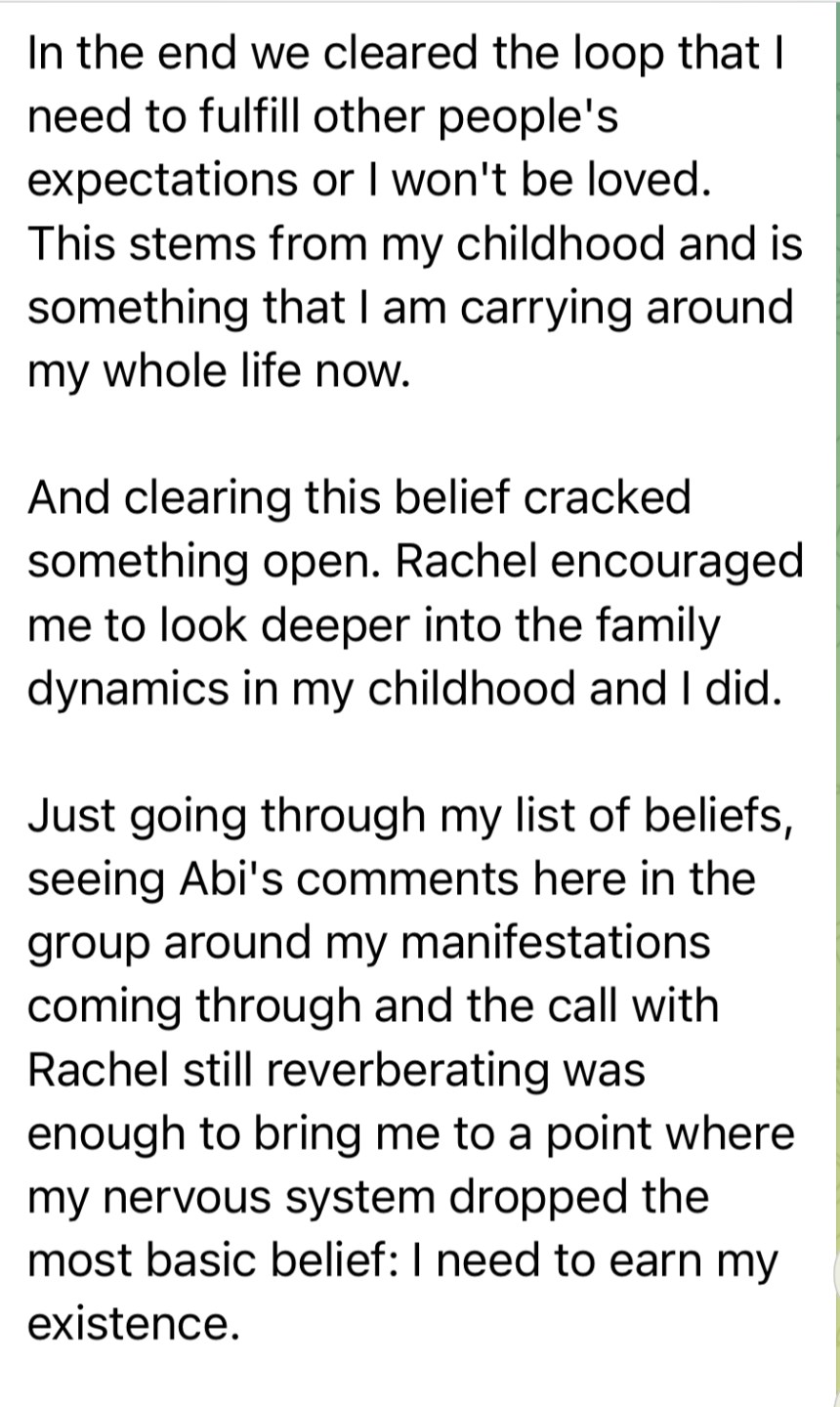840x1407 pixels.
Task: Click blank space between first two paragraphs
Action: [x=391, y=433]
